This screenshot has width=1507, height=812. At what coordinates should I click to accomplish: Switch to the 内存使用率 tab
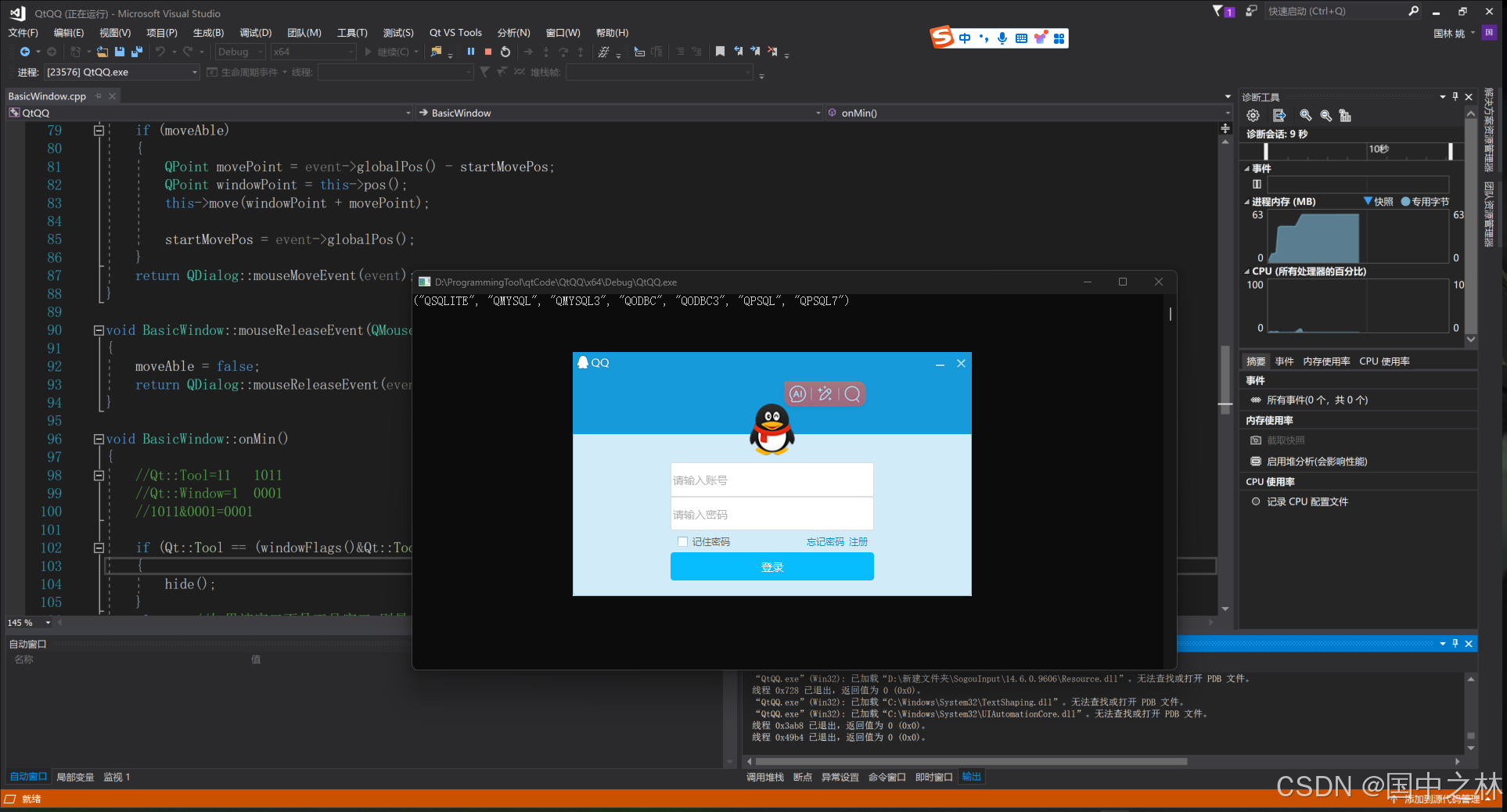point(1326,361)
